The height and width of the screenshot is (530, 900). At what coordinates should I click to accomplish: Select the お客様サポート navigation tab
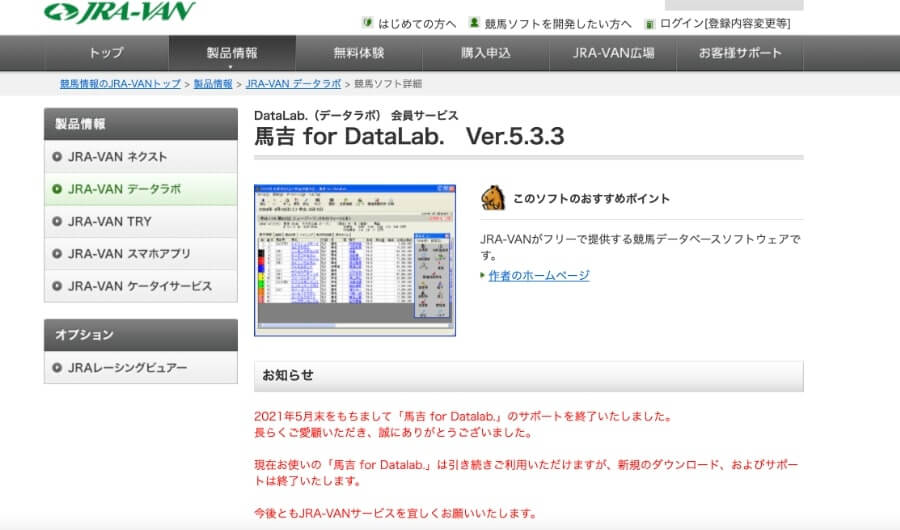coord(740,53)
